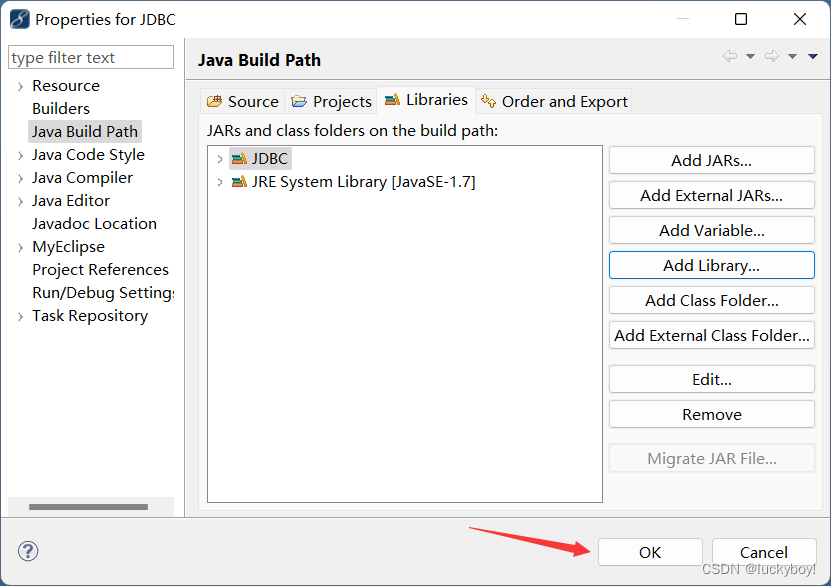Open the forward history dropdown arrow
Screen dimensions: 831x586
click(x=792, y=57)
